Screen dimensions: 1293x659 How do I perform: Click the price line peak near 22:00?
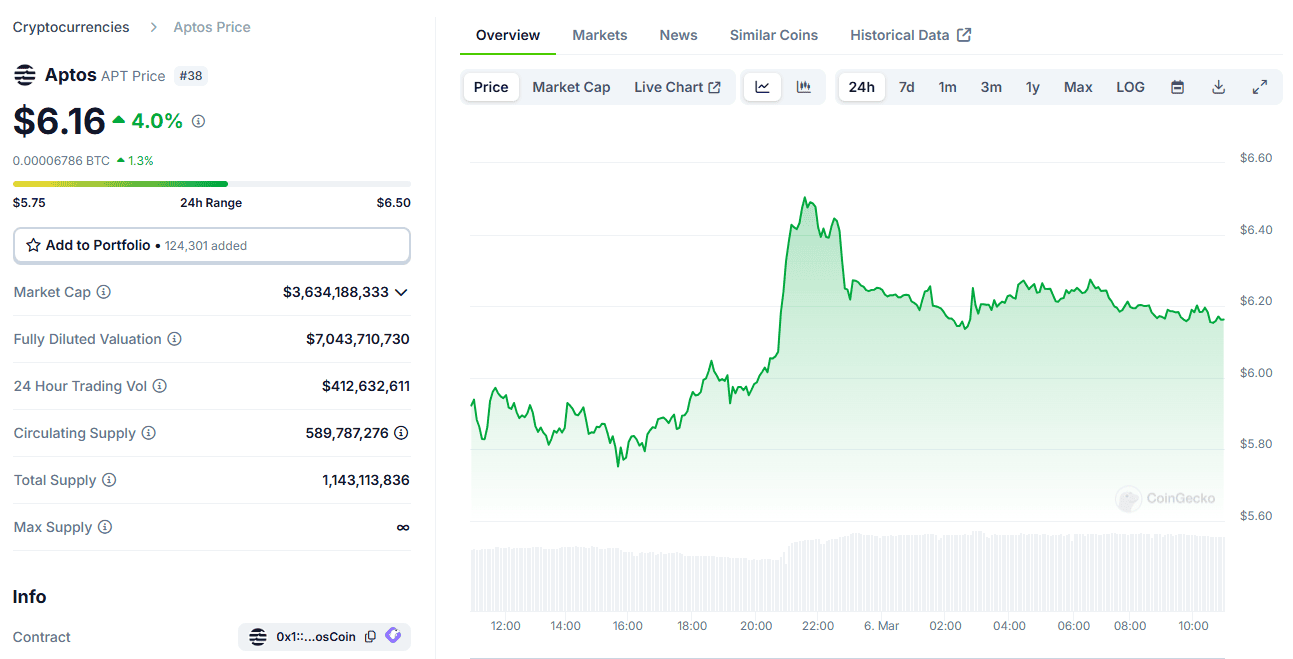tap(805, 198)
